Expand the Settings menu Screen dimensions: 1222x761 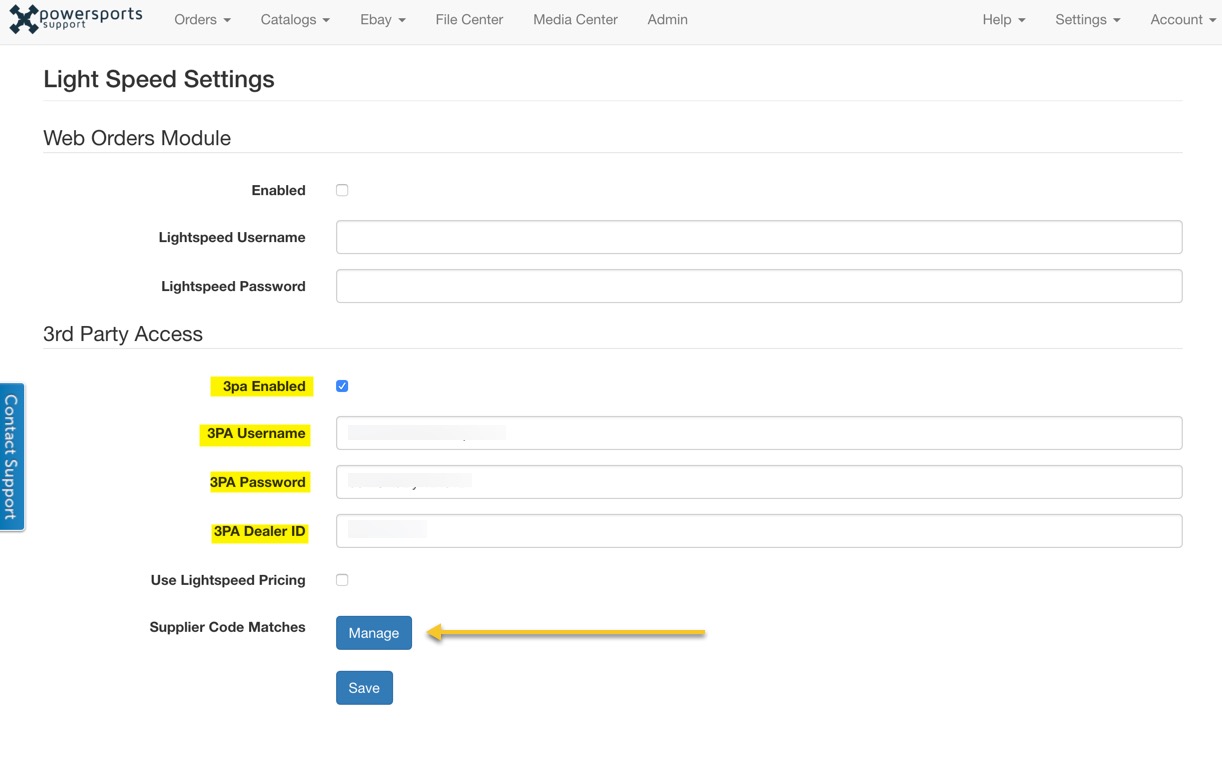click(x=1088, y=19)
